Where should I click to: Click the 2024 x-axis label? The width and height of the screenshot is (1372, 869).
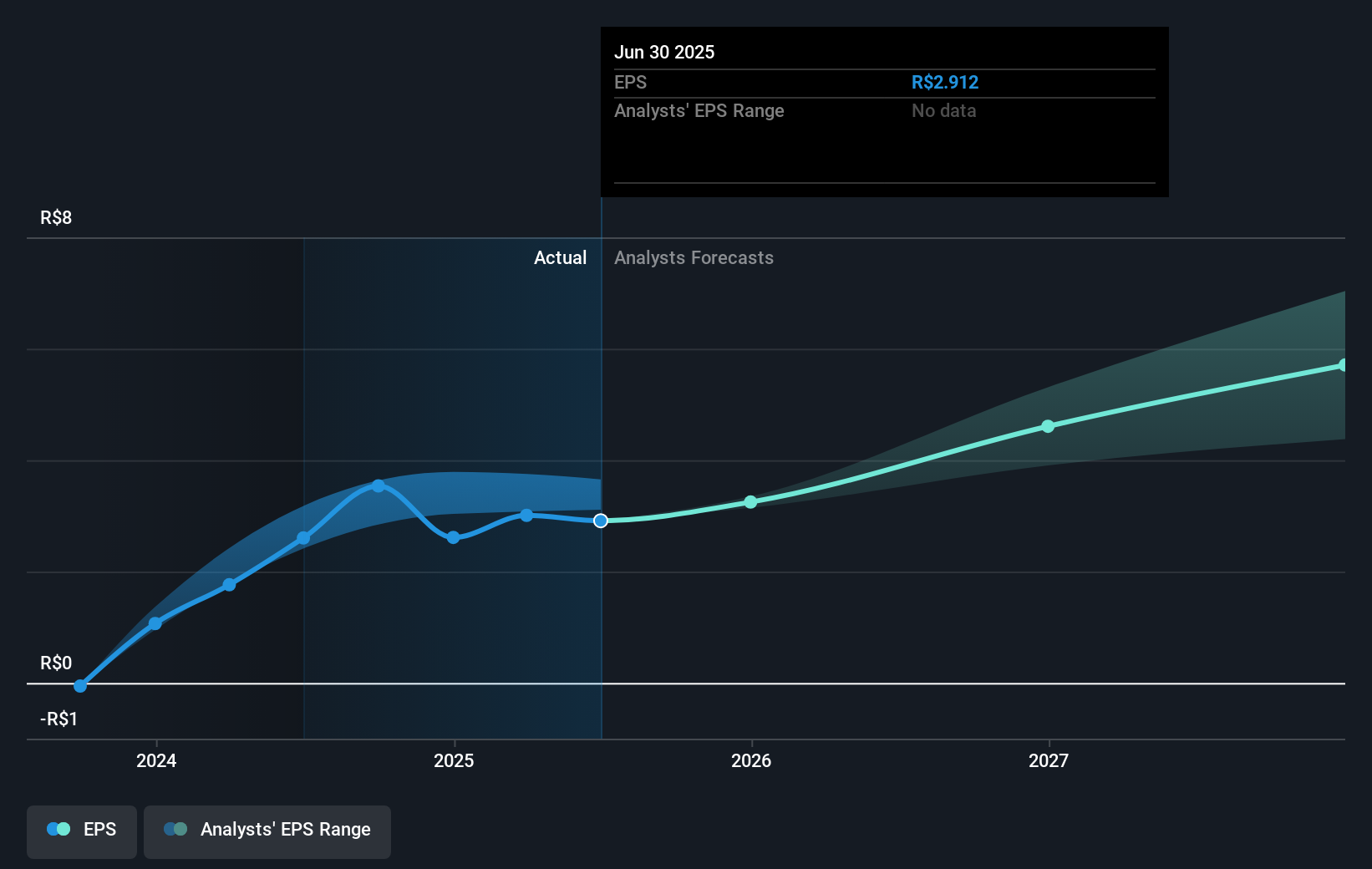point(156,760)
